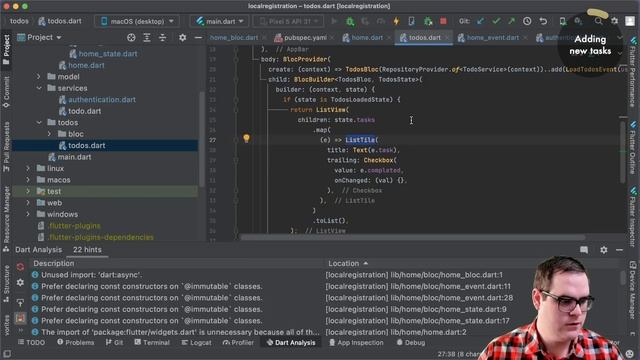The width and height of the screenshot is (640, 360).
Task: Open the Git tool window tab
Action: (114, 343)
